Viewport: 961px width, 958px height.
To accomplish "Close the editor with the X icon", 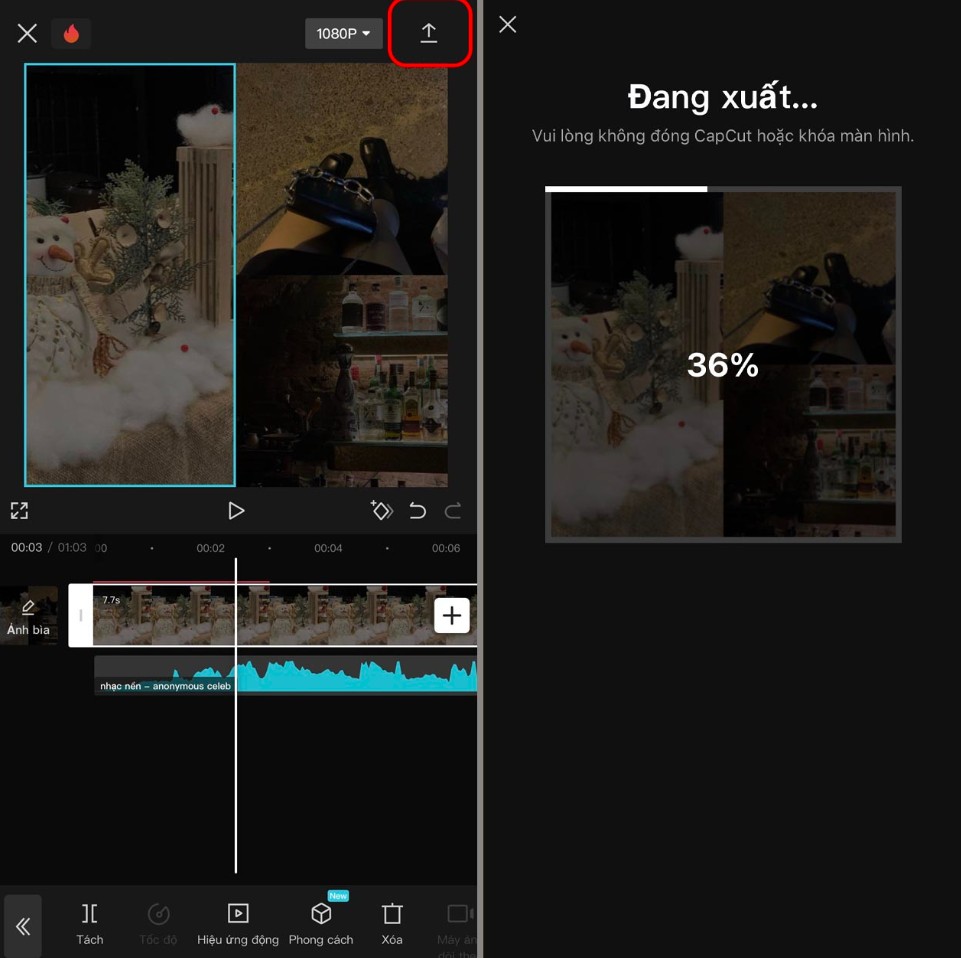I will 27,33.
